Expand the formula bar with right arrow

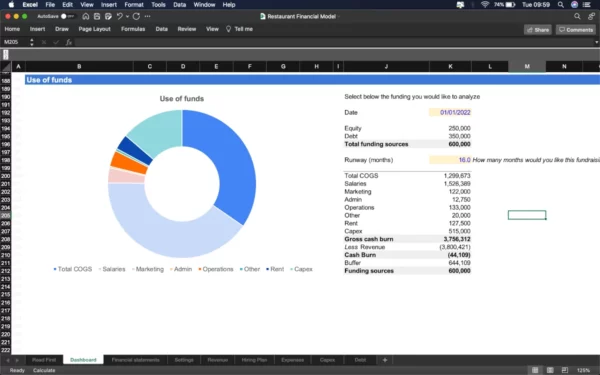coord(597,42)
